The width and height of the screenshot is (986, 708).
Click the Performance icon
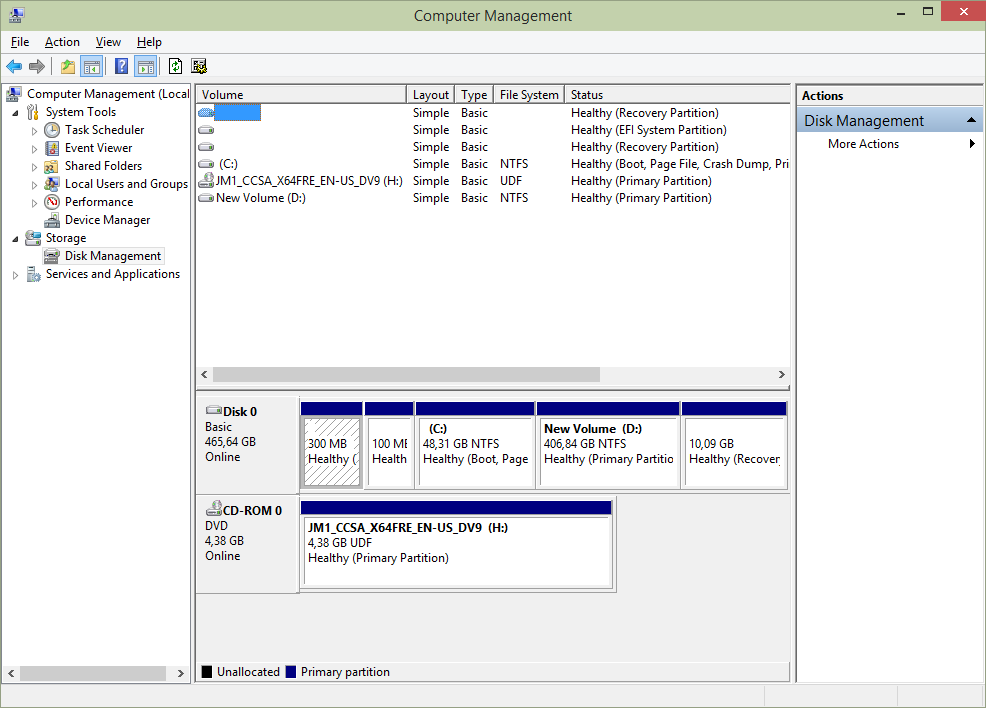[x=52, y=202]
